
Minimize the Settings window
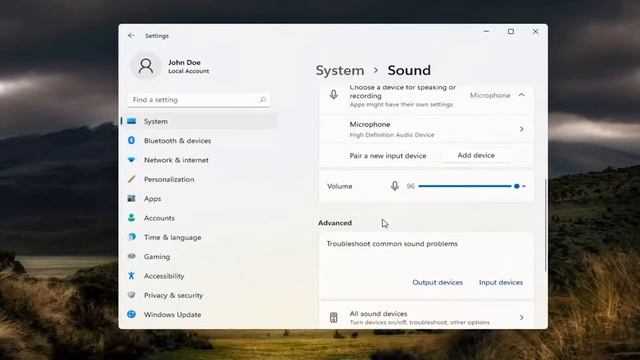click(486, 31)
